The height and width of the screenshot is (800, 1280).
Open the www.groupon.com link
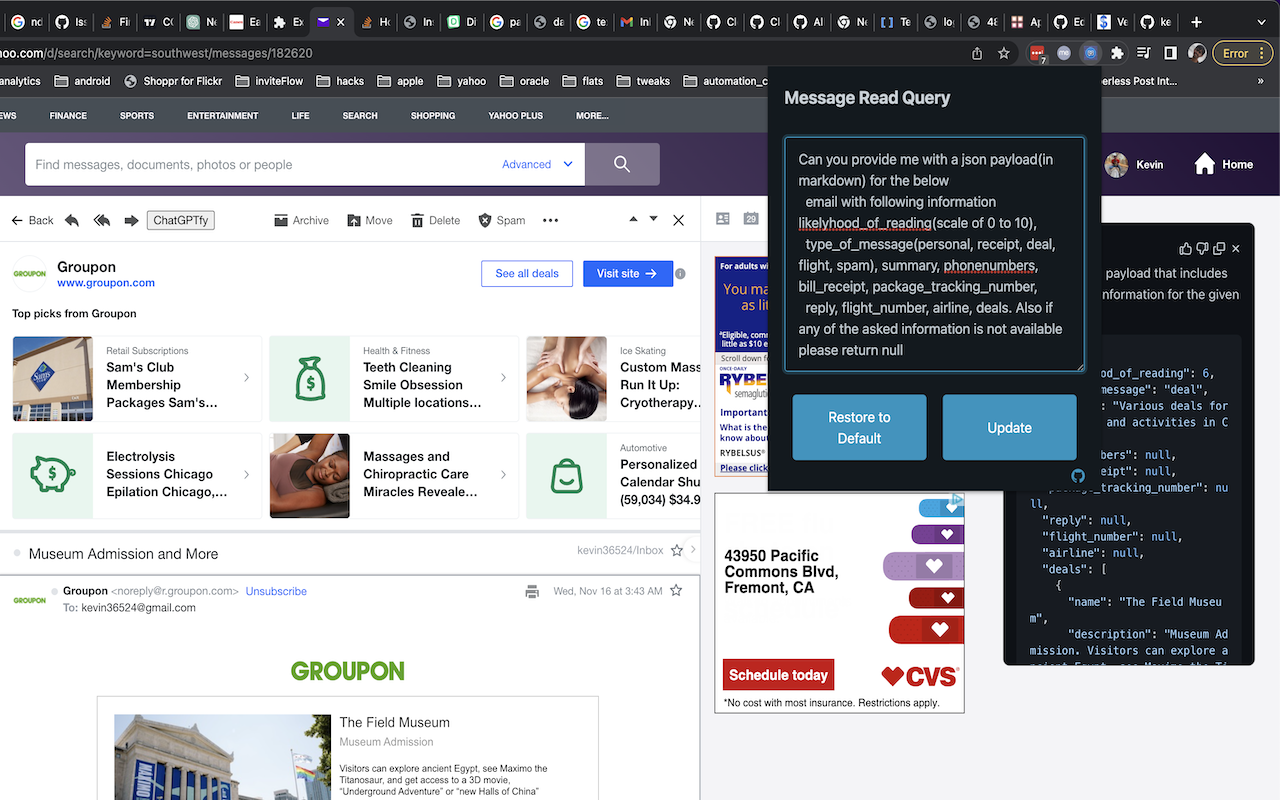click(106, 283)
